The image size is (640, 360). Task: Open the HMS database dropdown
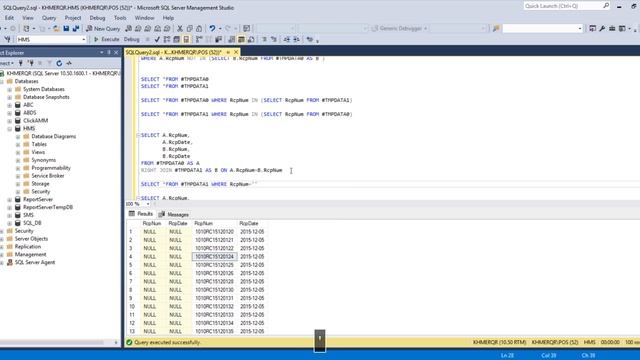(x=84, y=40)
